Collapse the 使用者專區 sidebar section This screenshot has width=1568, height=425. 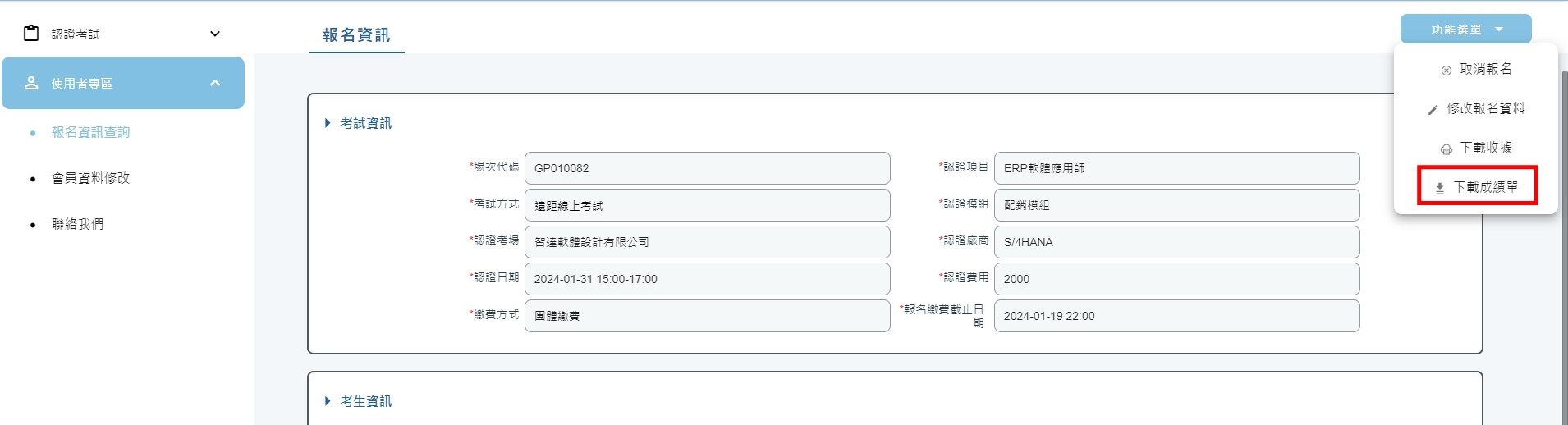215,83
